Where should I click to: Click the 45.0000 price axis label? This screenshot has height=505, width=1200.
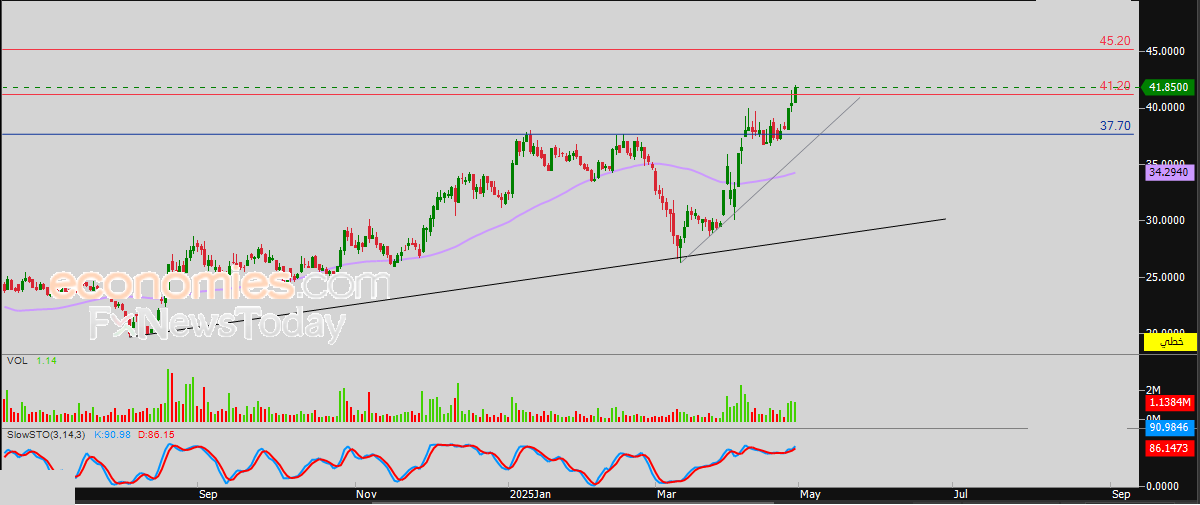pos(1166,51)
